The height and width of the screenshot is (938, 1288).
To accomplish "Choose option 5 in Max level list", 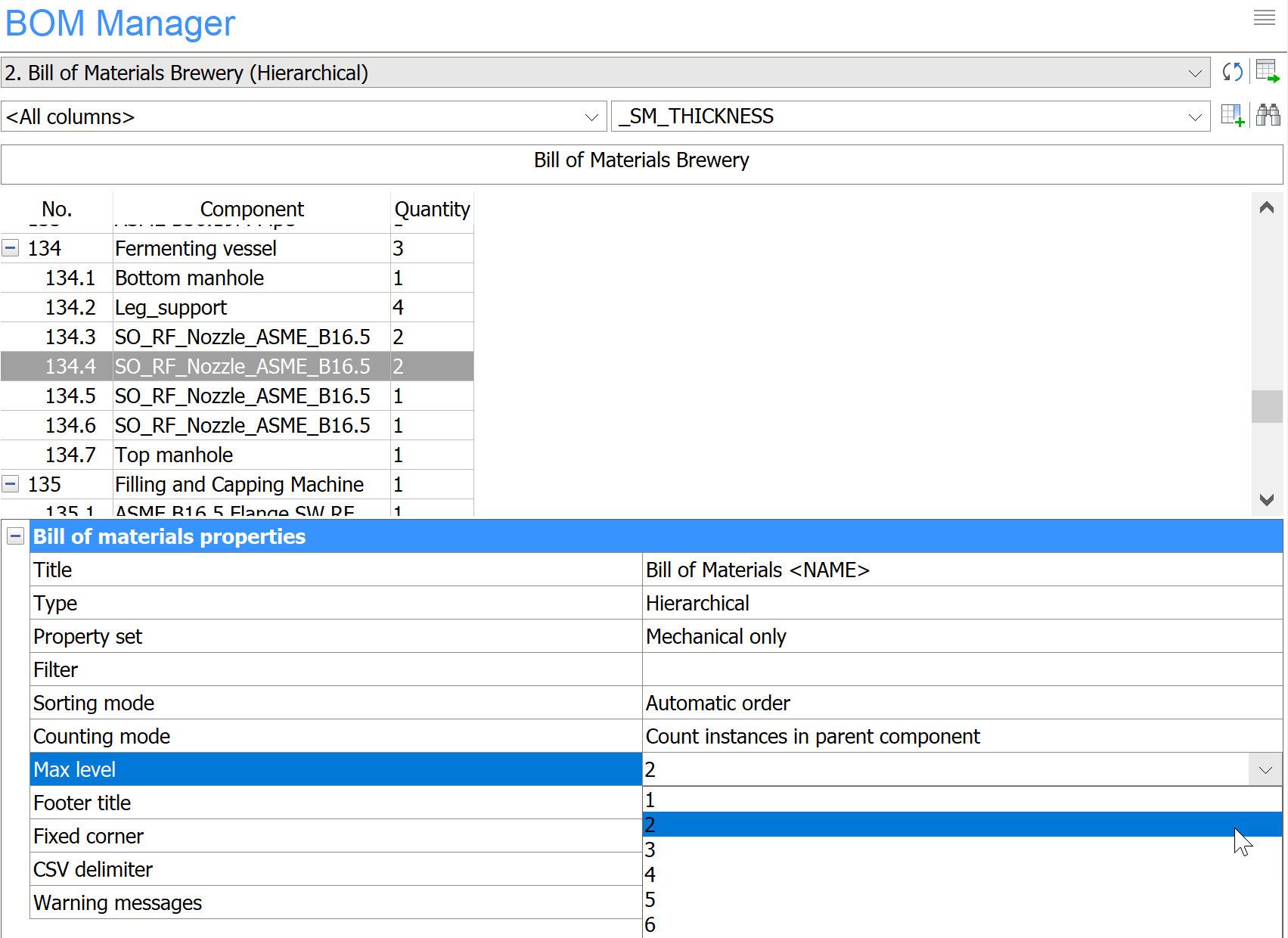I will 961,899.
